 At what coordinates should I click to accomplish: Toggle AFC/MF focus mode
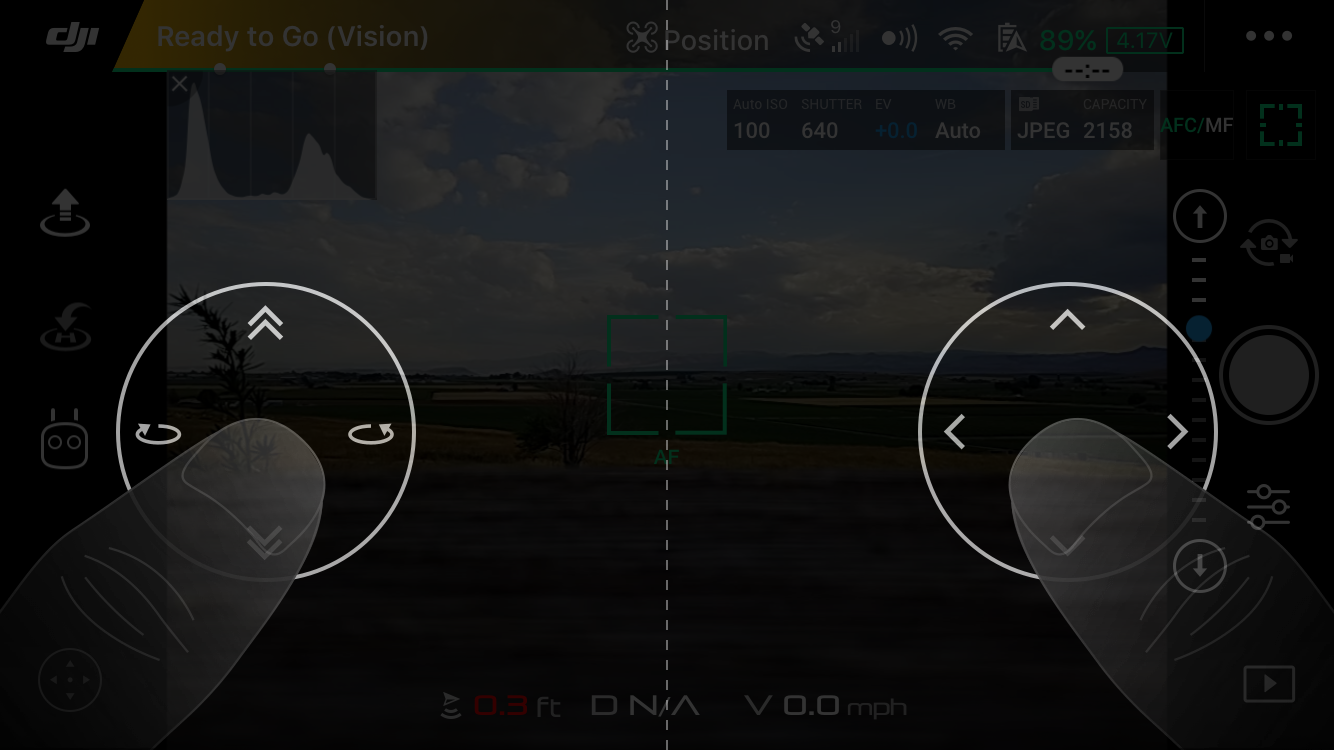1197,125
